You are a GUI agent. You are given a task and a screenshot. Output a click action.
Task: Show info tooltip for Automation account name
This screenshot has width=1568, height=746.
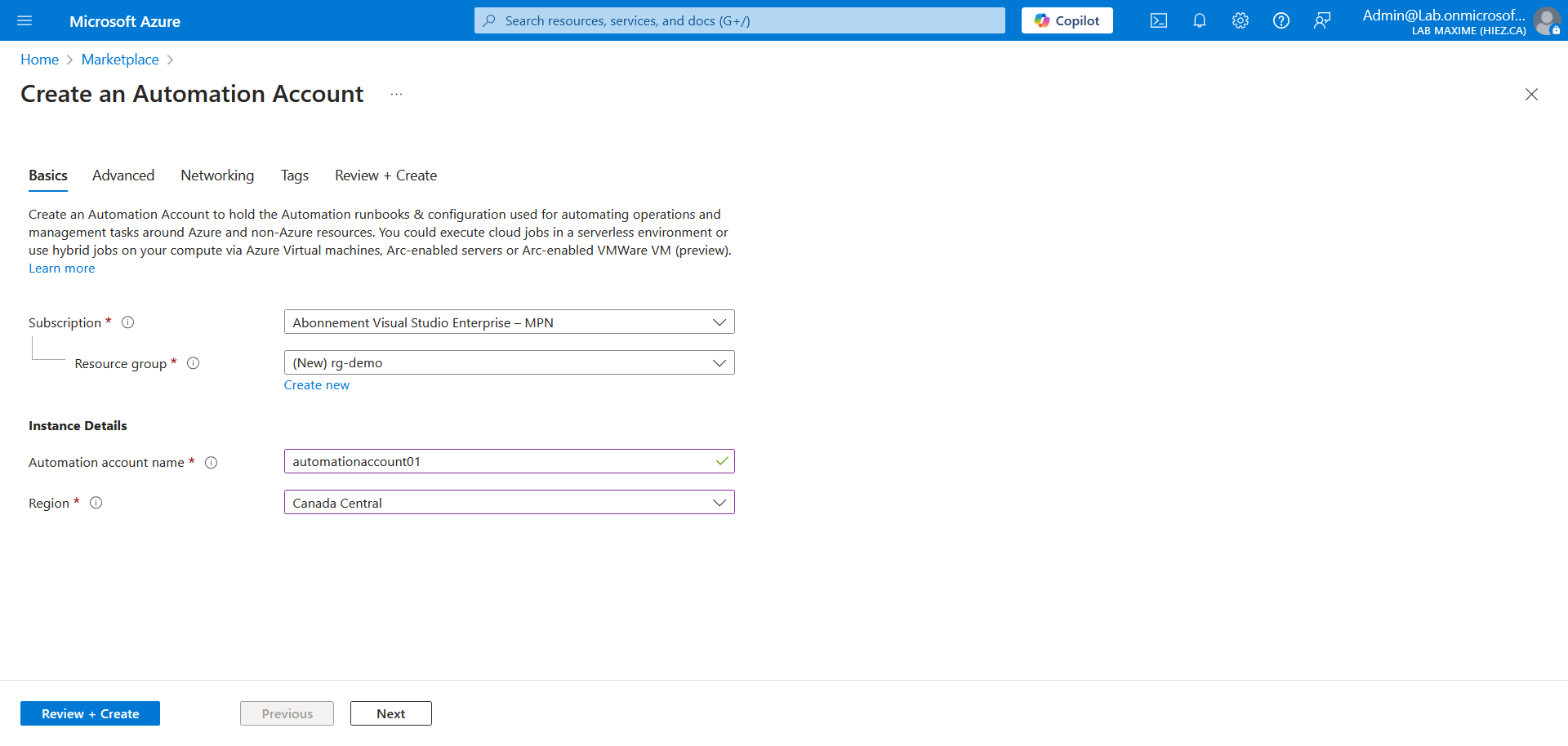pos(212,463)
